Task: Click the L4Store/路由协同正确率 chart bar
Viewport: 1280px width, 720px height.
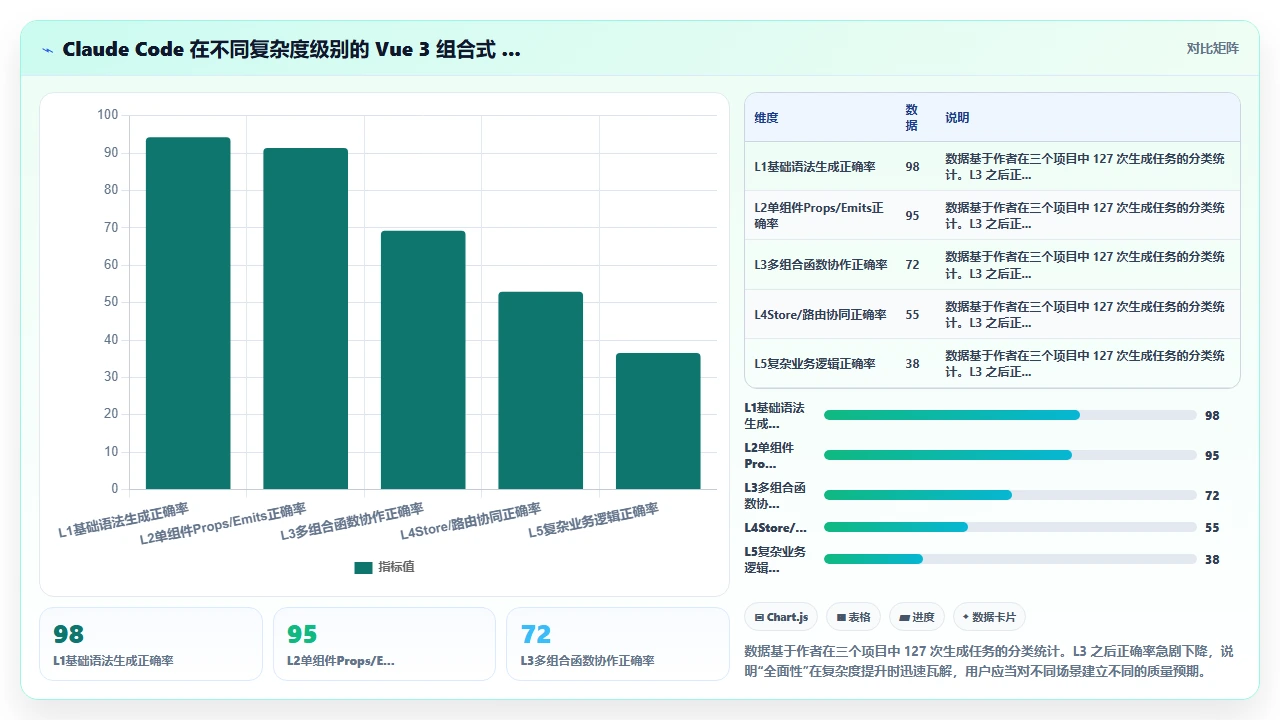Action: [x=540, y=390]
